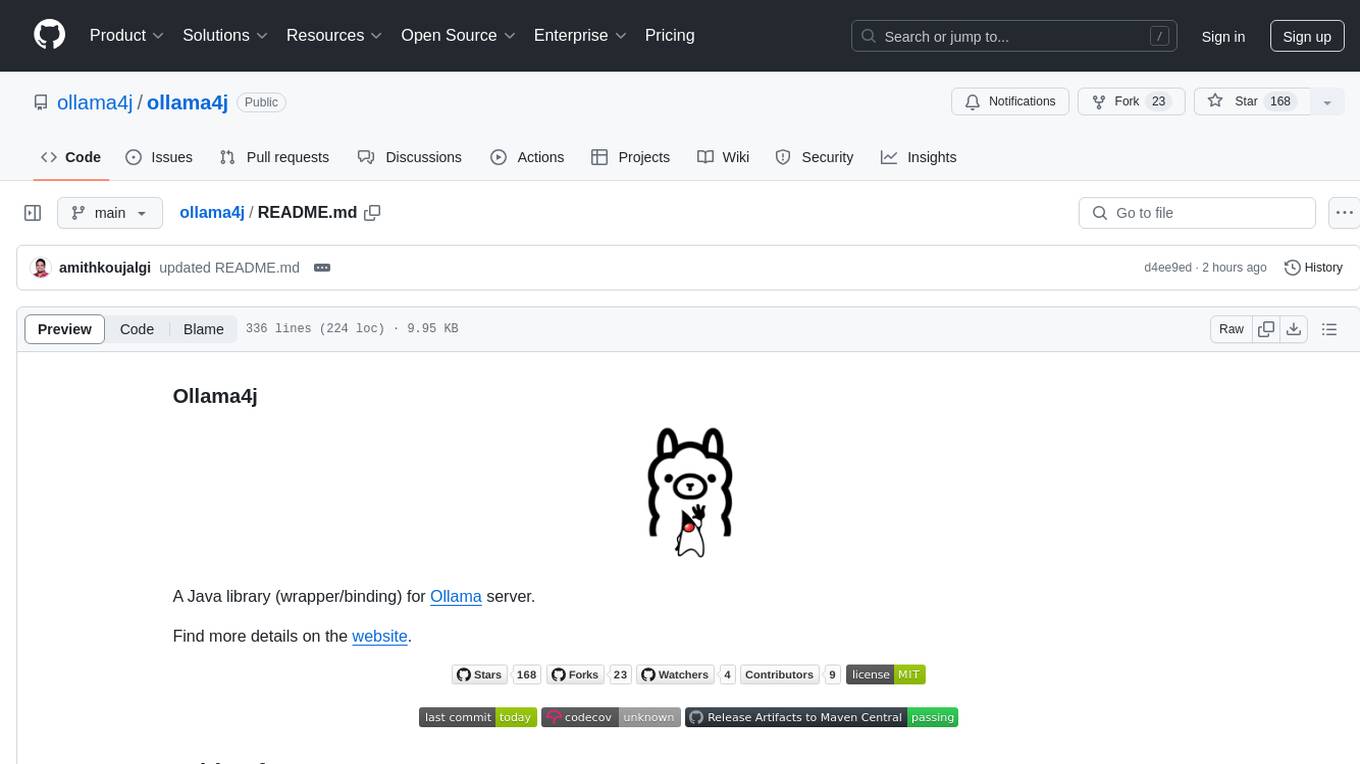Copy the raw file contents
This screenshot has height=764, width=1360.
[x=1266, y=329]
